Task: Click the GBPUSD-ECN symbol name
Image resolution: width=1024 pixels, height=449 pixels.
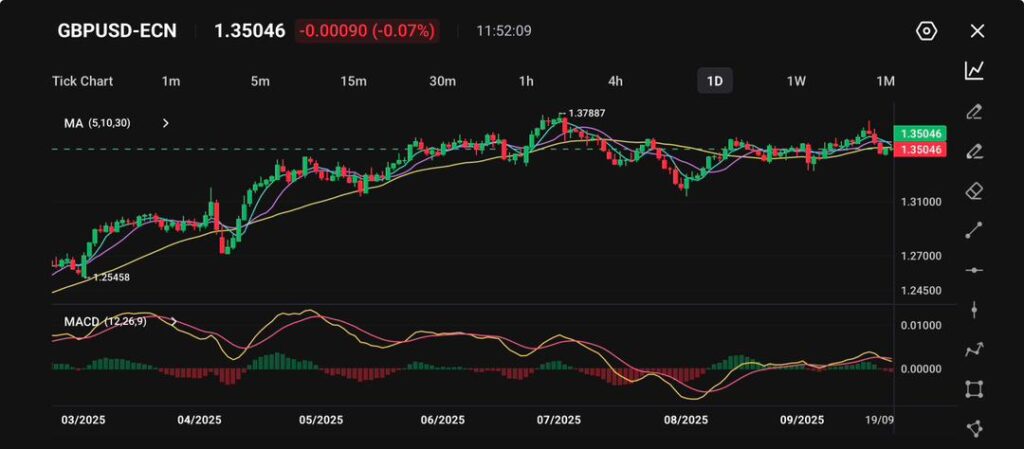Action: point(117,31)
